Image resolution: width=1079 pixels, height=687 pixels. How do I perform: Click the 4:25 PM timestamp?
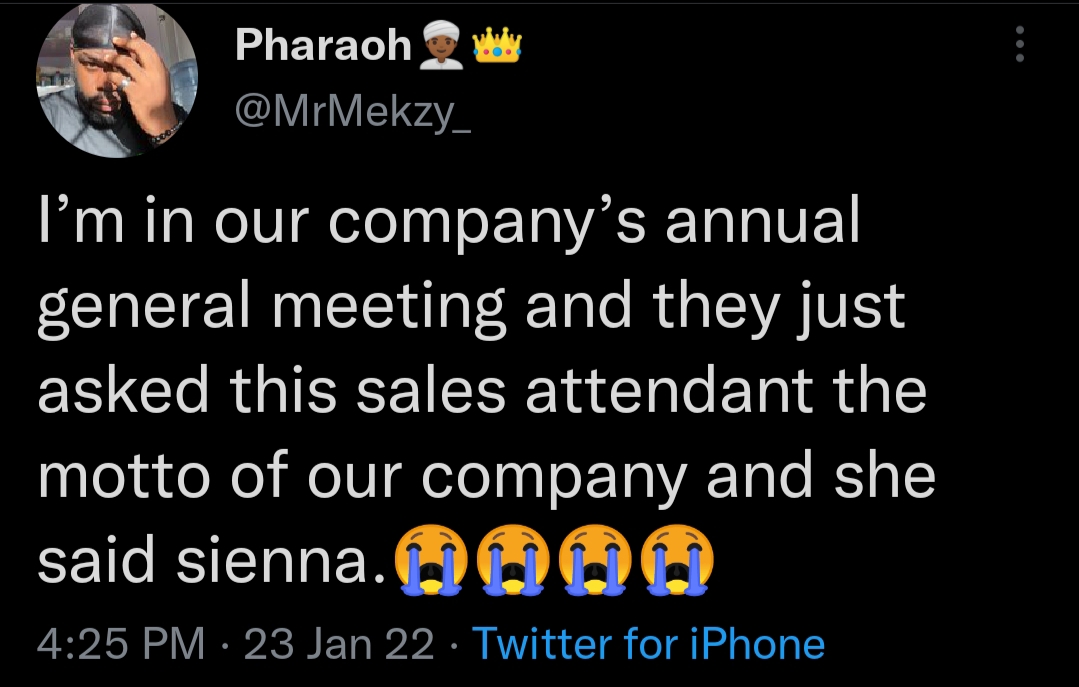point(121,643)
